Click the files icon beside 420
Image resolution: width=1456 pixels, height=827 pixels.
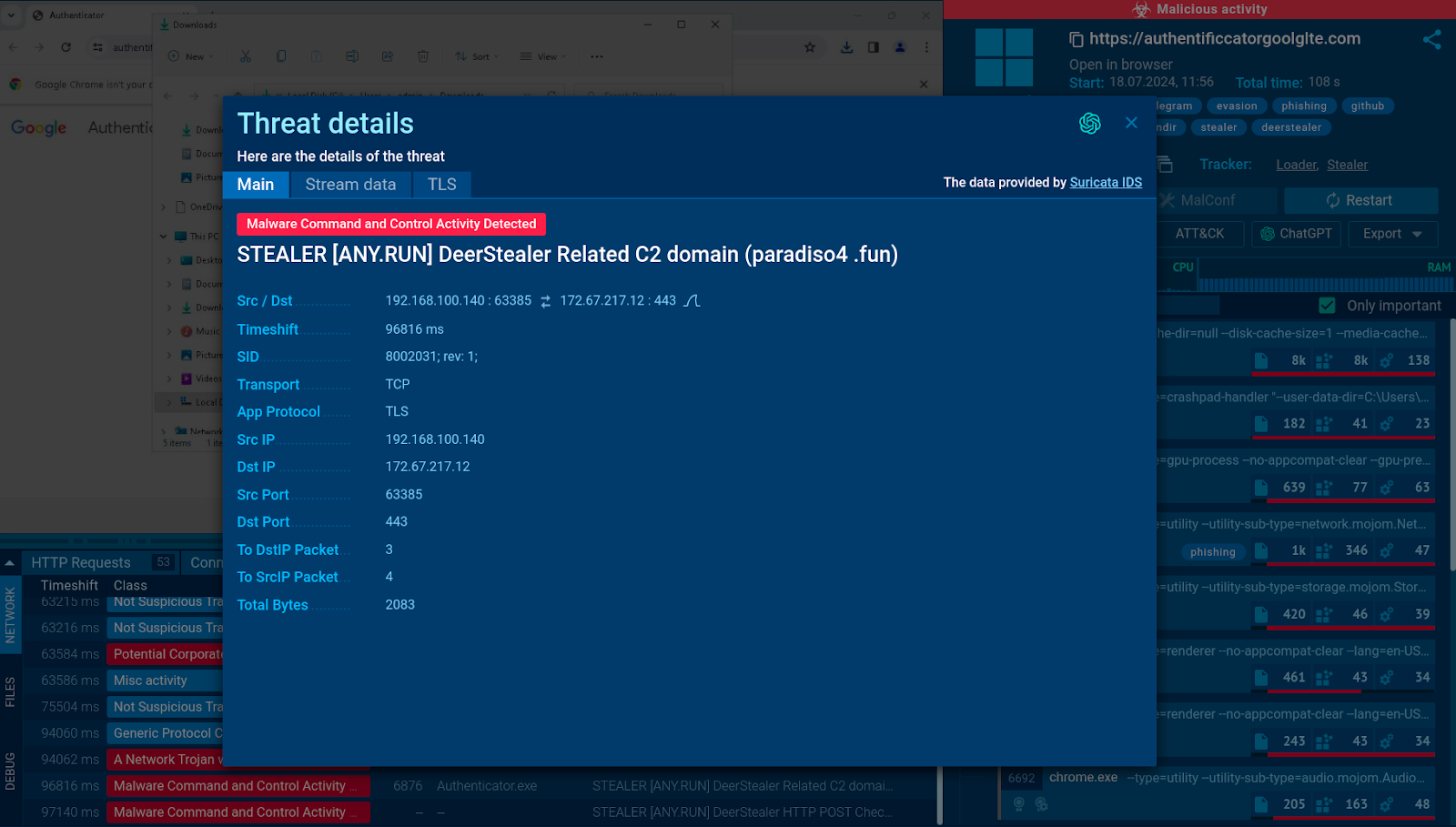click(1261, 614)
